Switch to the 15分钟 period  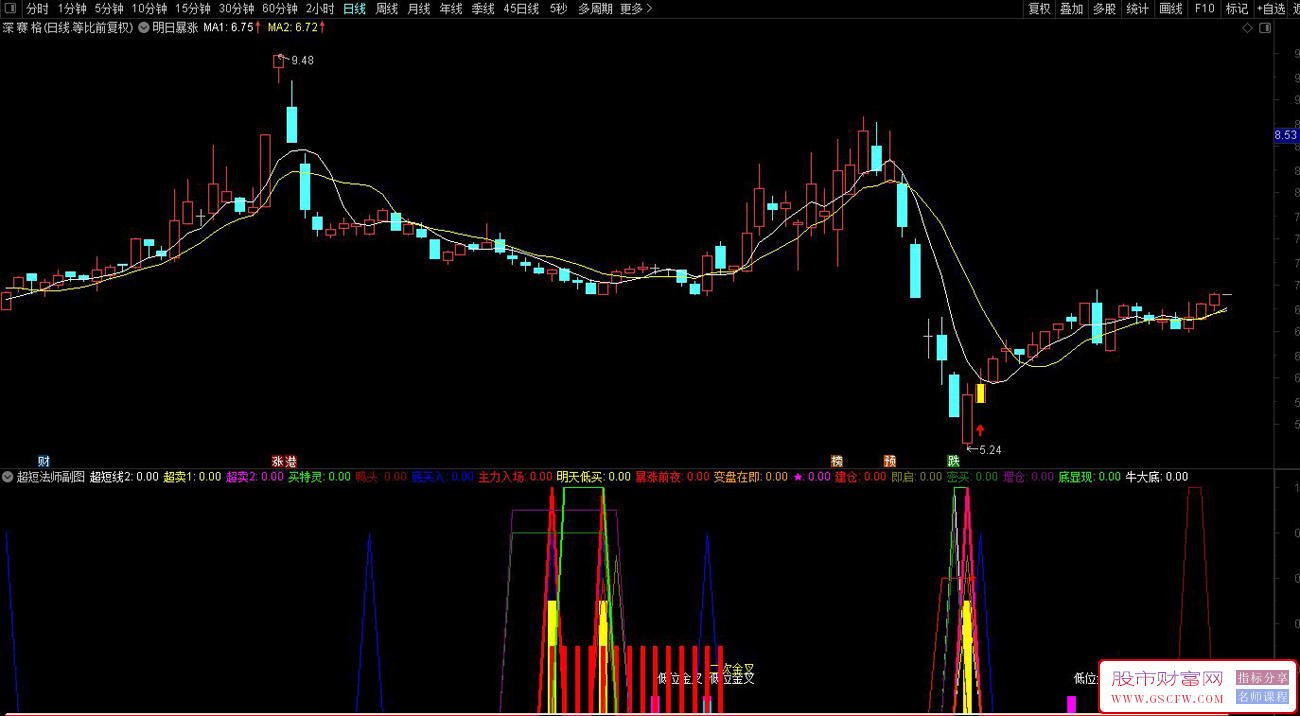click(x=193, y=9)
